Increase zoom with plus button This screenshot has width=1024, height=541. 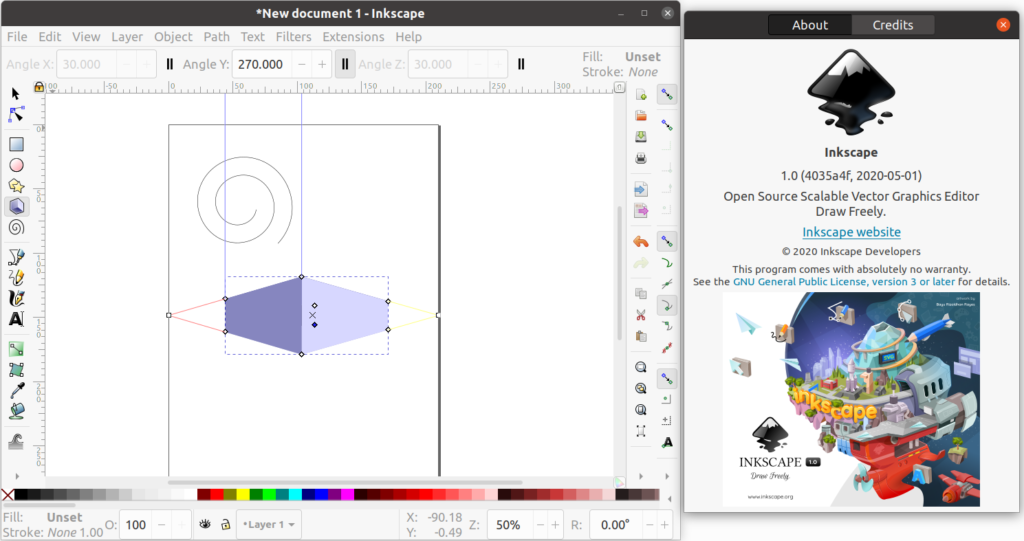(x=555, y=525)
